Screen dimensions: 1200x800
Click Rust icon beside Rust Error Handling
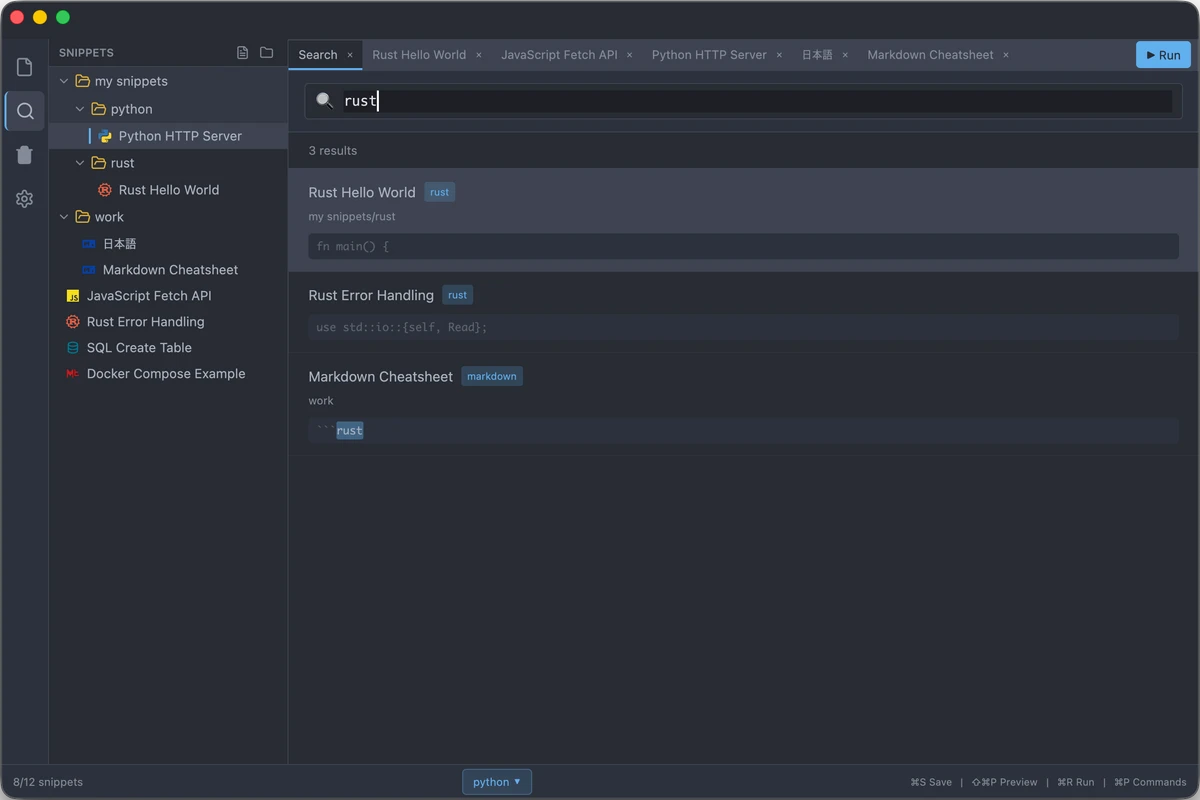tap(73, 322)
